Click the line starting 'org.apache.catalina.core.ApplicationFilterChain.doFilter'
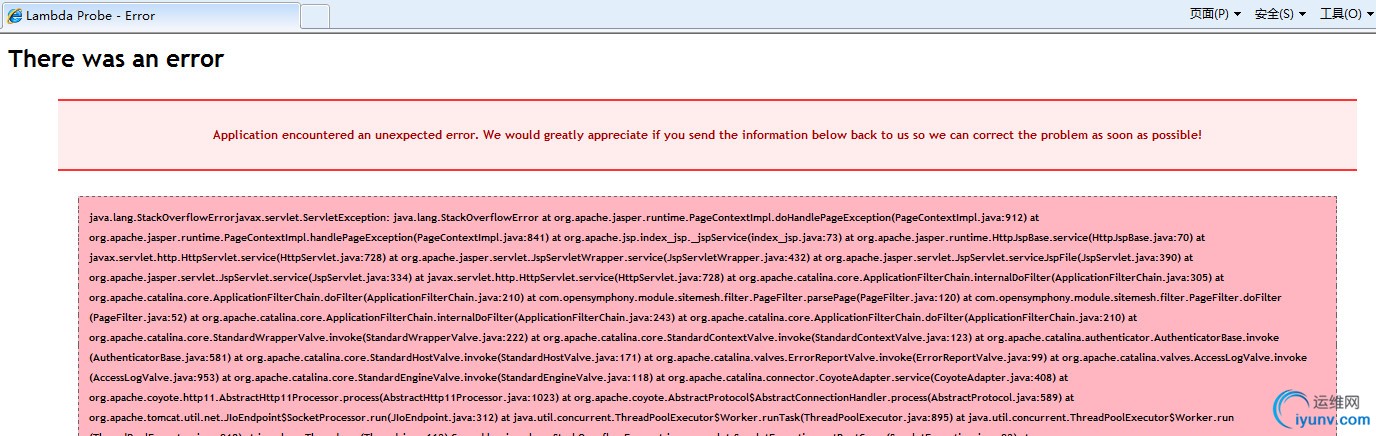The width and height of the screenshot is (1376, 436). pos(685,298)
